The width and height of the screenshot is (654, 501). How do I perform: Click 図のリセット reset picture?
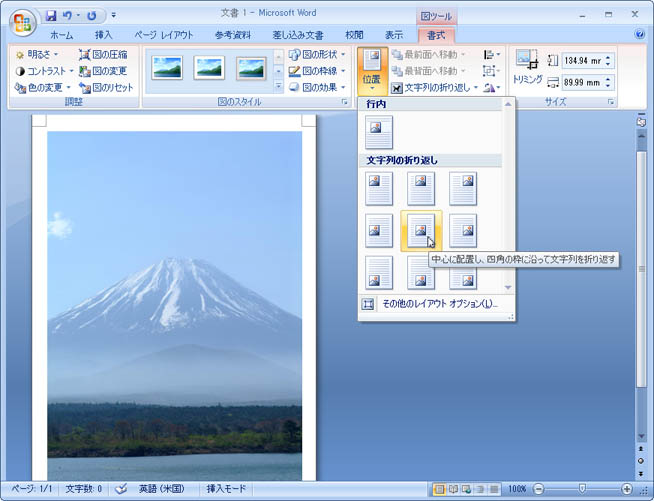[x=105, y=88]
